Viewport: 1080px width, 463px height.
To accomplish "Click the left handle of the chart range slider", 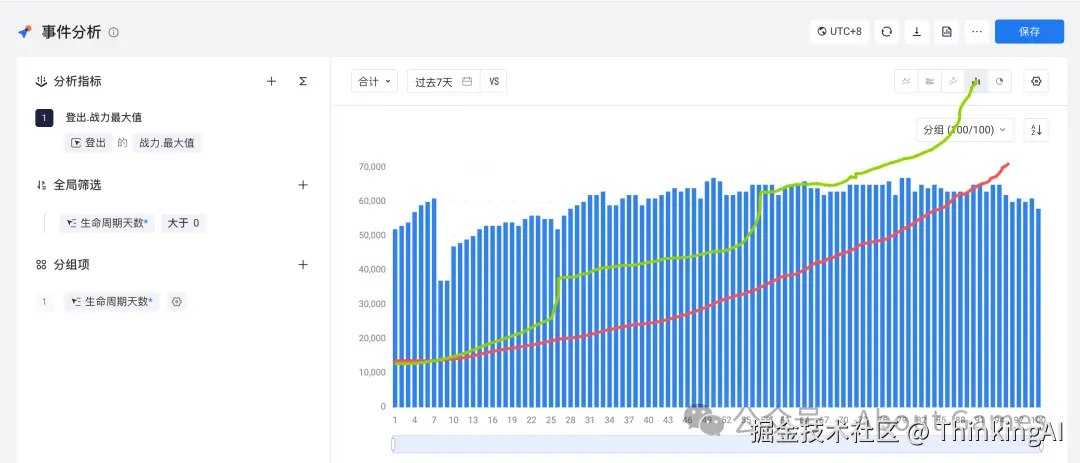I will click(393, 444).
